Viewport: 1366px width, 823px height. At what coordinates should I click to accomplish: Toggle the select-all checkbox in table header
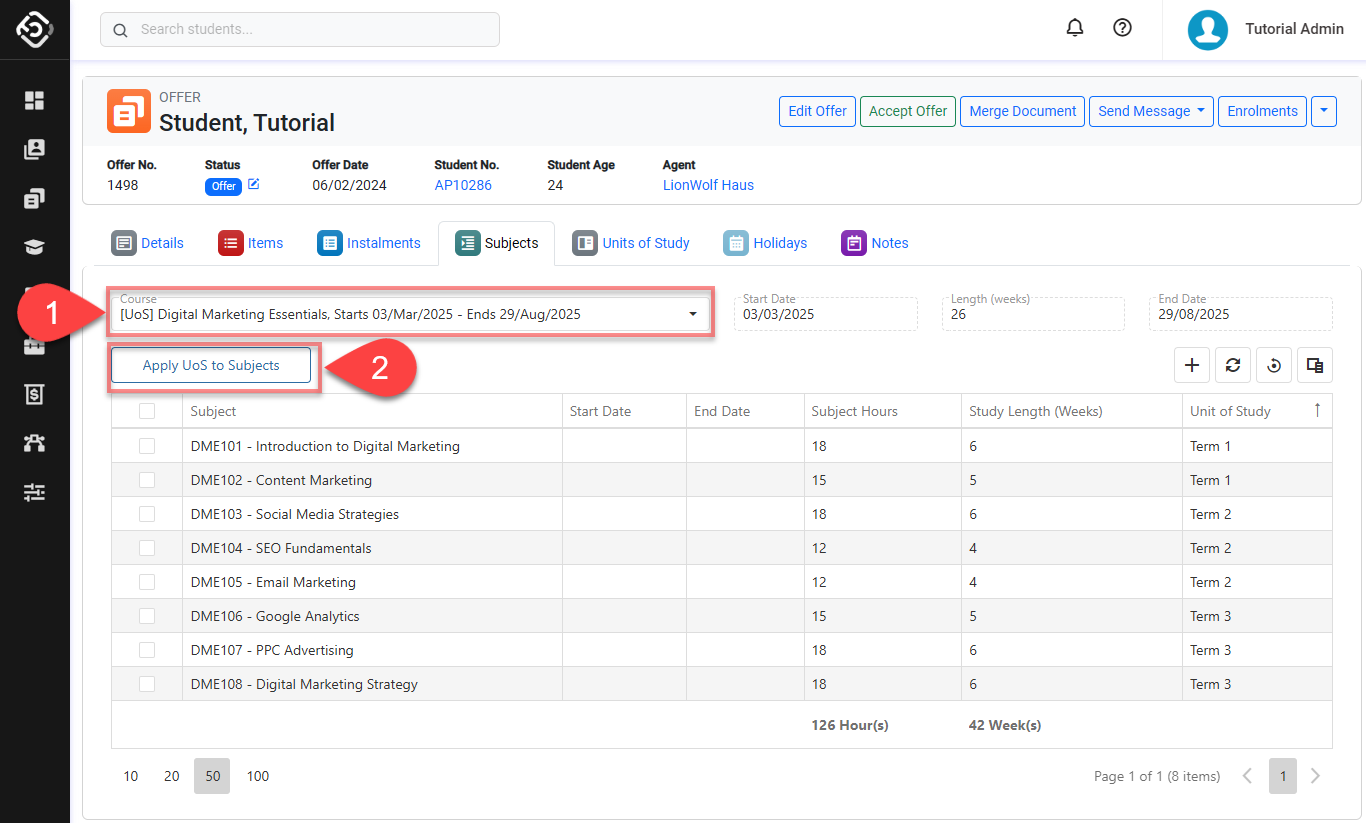click(x=147, y=411)
